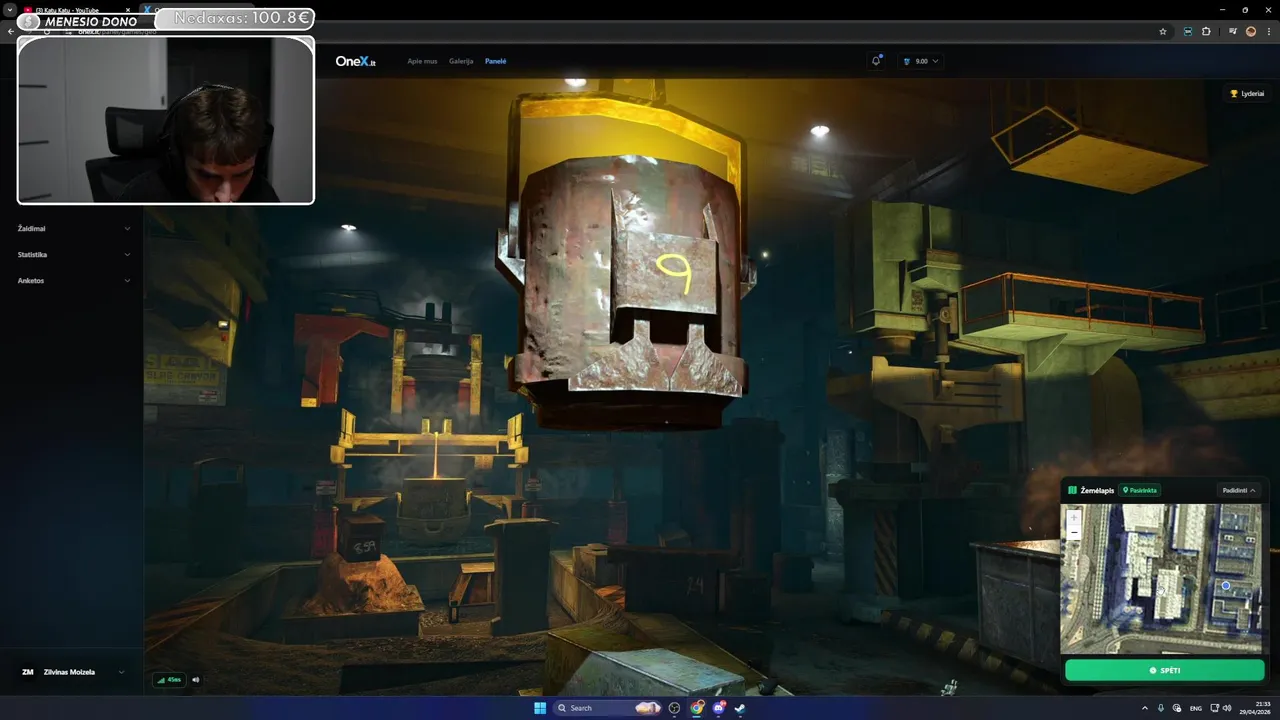
Task: Click the Pasirinkta location badge
Action: pyautogui.click(x=1140, y=490)
